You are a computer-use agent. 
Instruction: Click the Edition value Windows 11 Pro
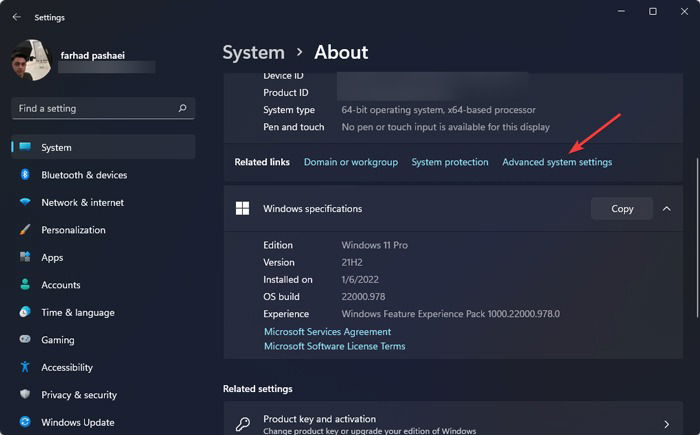click(375, 245)
